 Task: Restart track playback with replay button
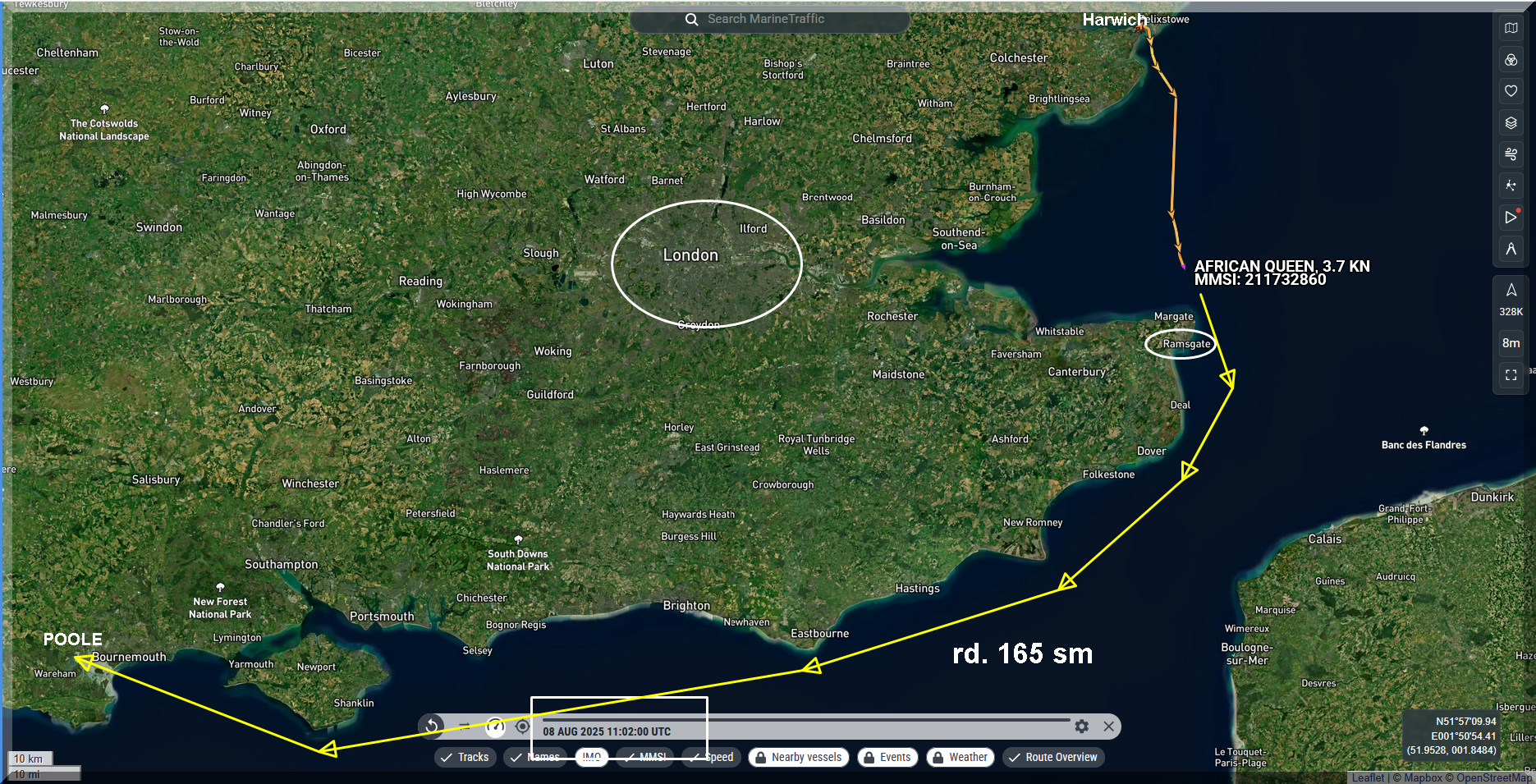click(431, 727)
